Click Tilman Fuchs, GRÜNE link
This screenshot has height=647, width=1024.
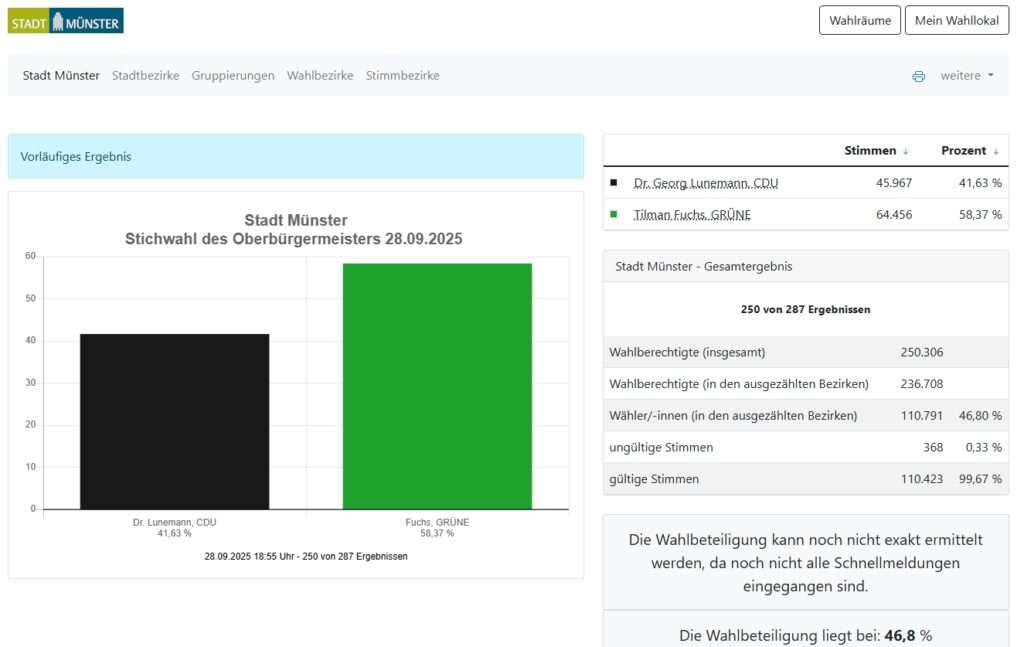coord(692,215)
